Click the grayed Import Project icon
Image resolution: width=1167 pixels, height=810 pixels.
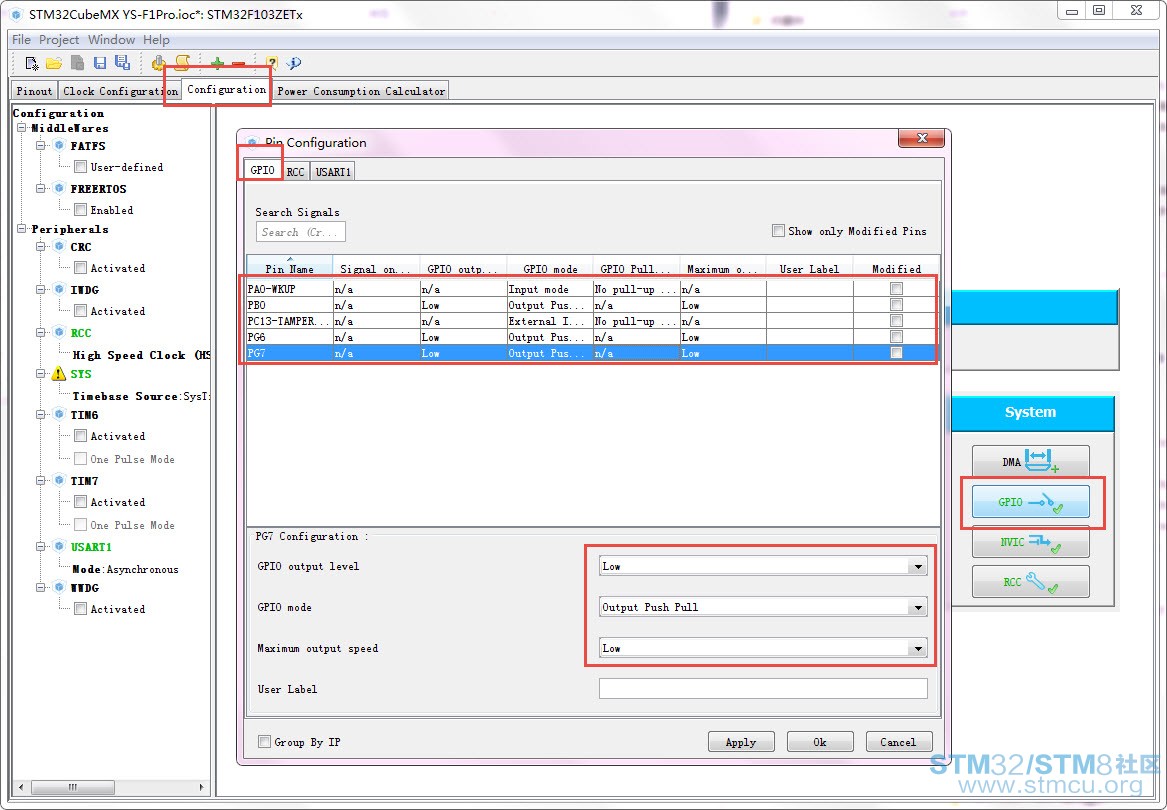point(77,63)
